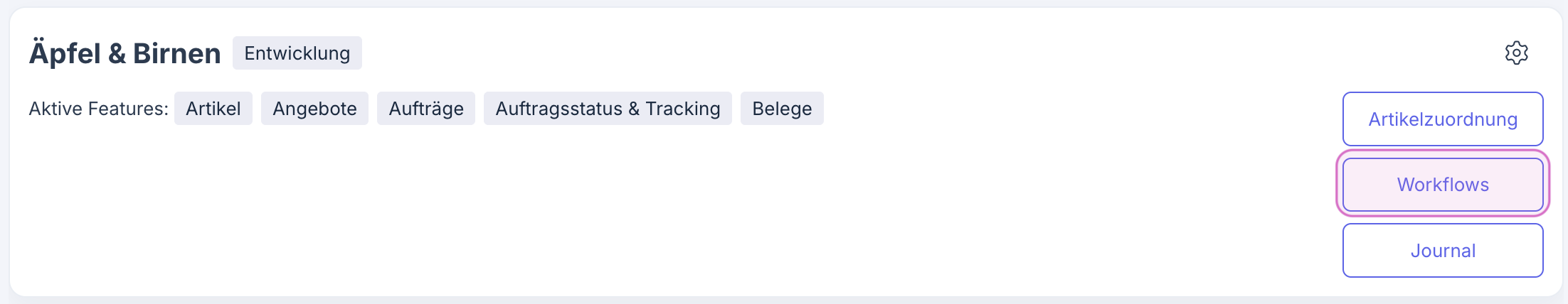This screenshot has width=1568, height=304.
Task: Choose the Belege chip under active features
Action: (x=781, y=109)
